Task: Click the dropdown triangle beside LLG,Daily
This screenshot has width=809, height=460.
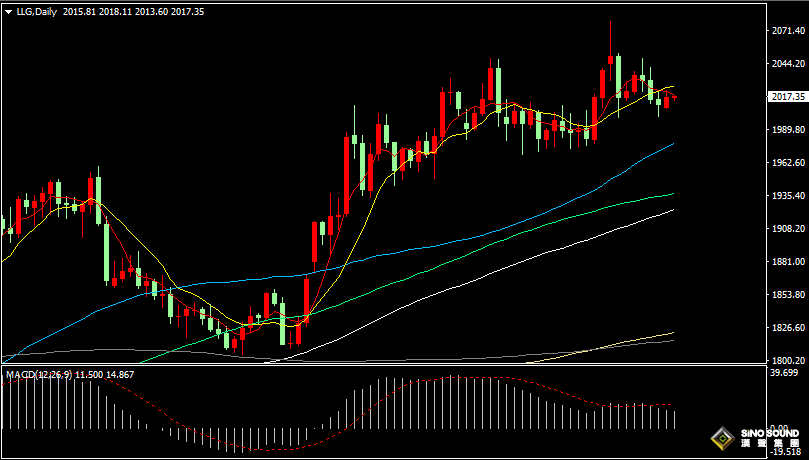Action: (x=8, y=11)
